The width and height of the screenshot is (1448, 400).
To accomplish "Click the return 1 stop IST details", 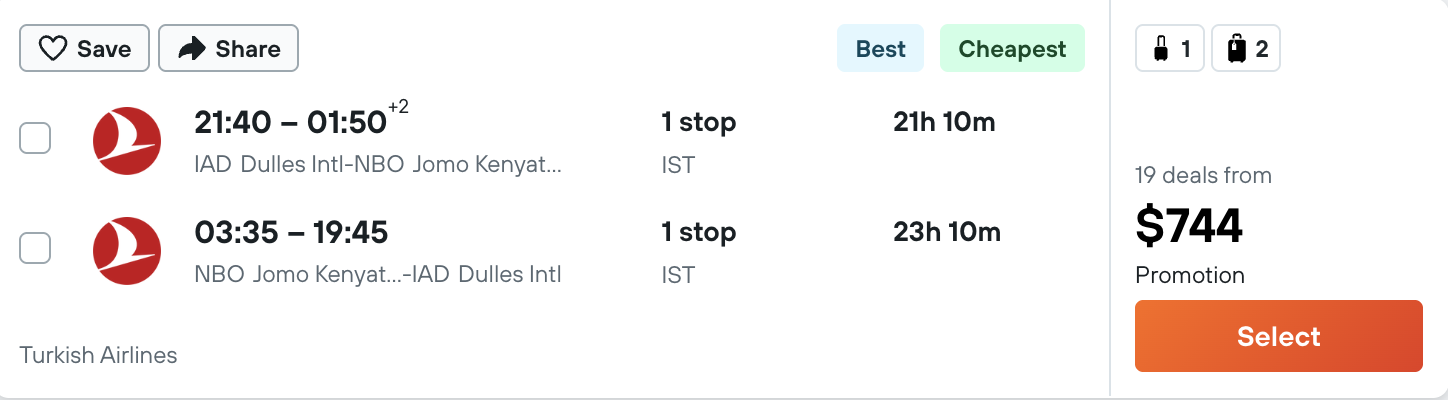I will pyautogui.click(x=698, y=252).
